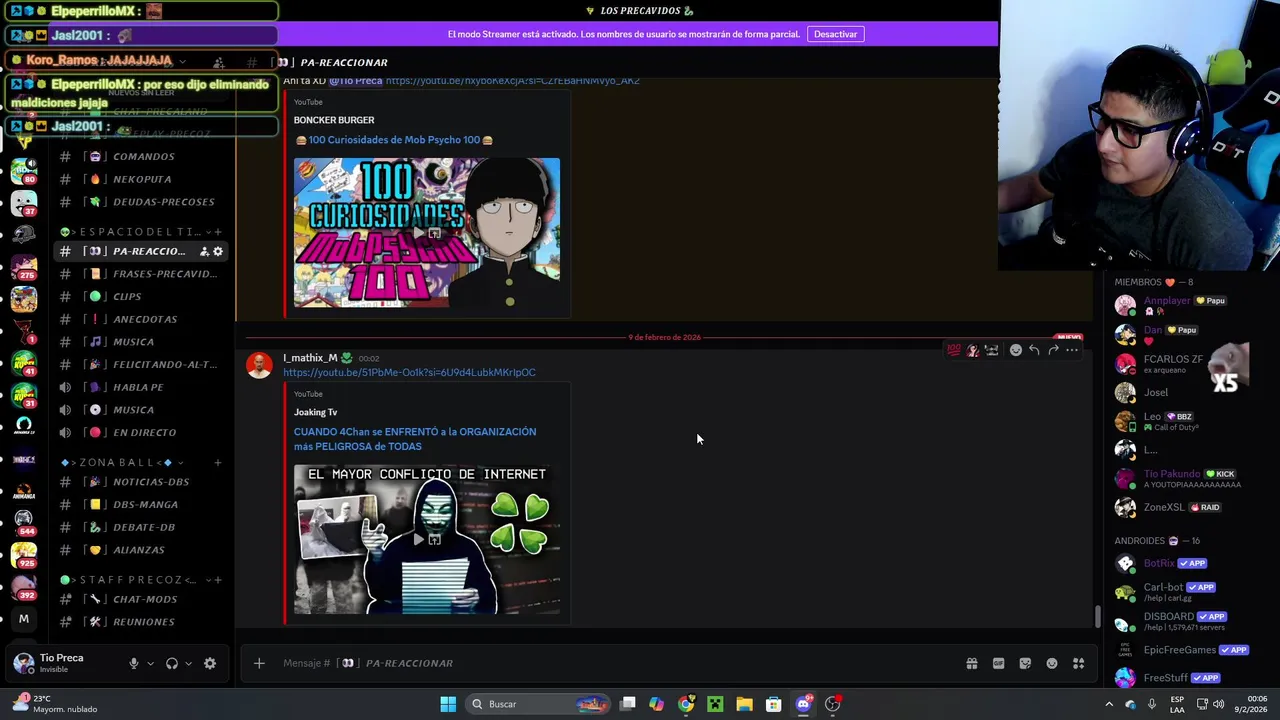Open more options on hovered message
1280x720 pixels.
pyautogui.click(x=1072, y=350)
